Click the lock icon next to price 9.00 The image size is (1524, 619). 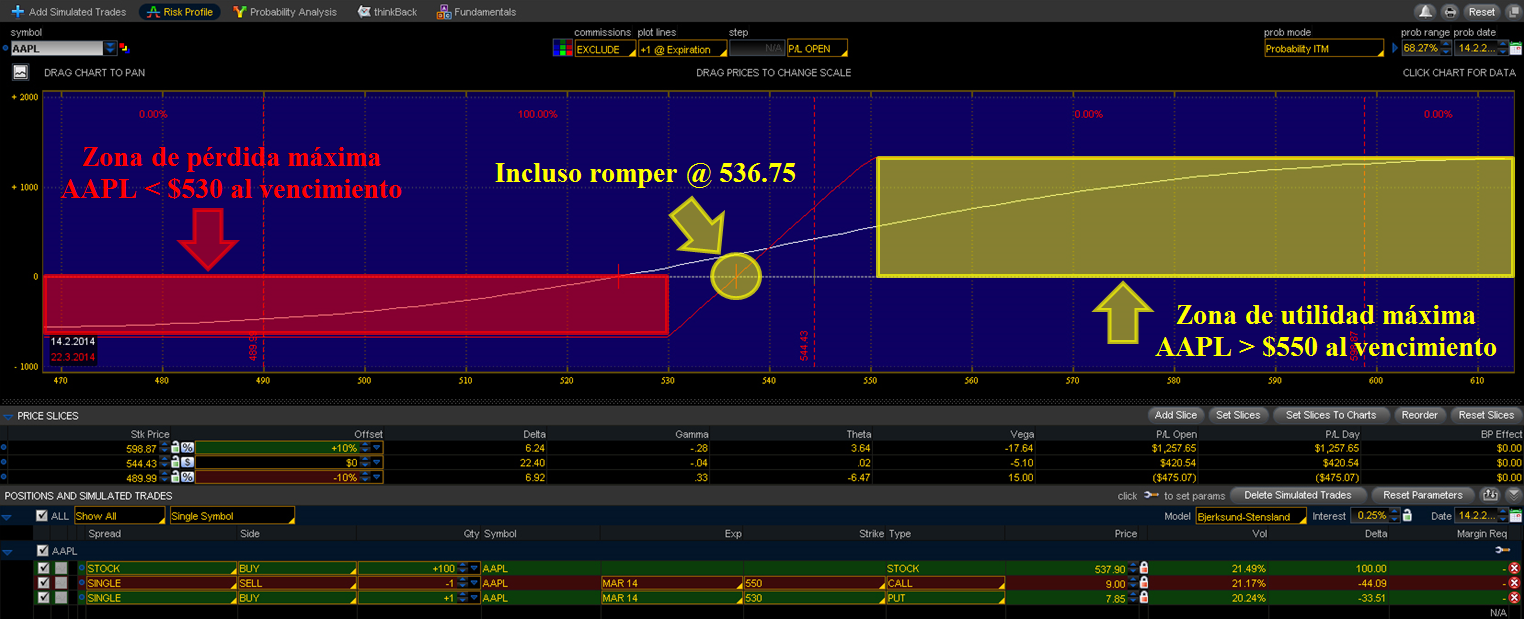1144,583
